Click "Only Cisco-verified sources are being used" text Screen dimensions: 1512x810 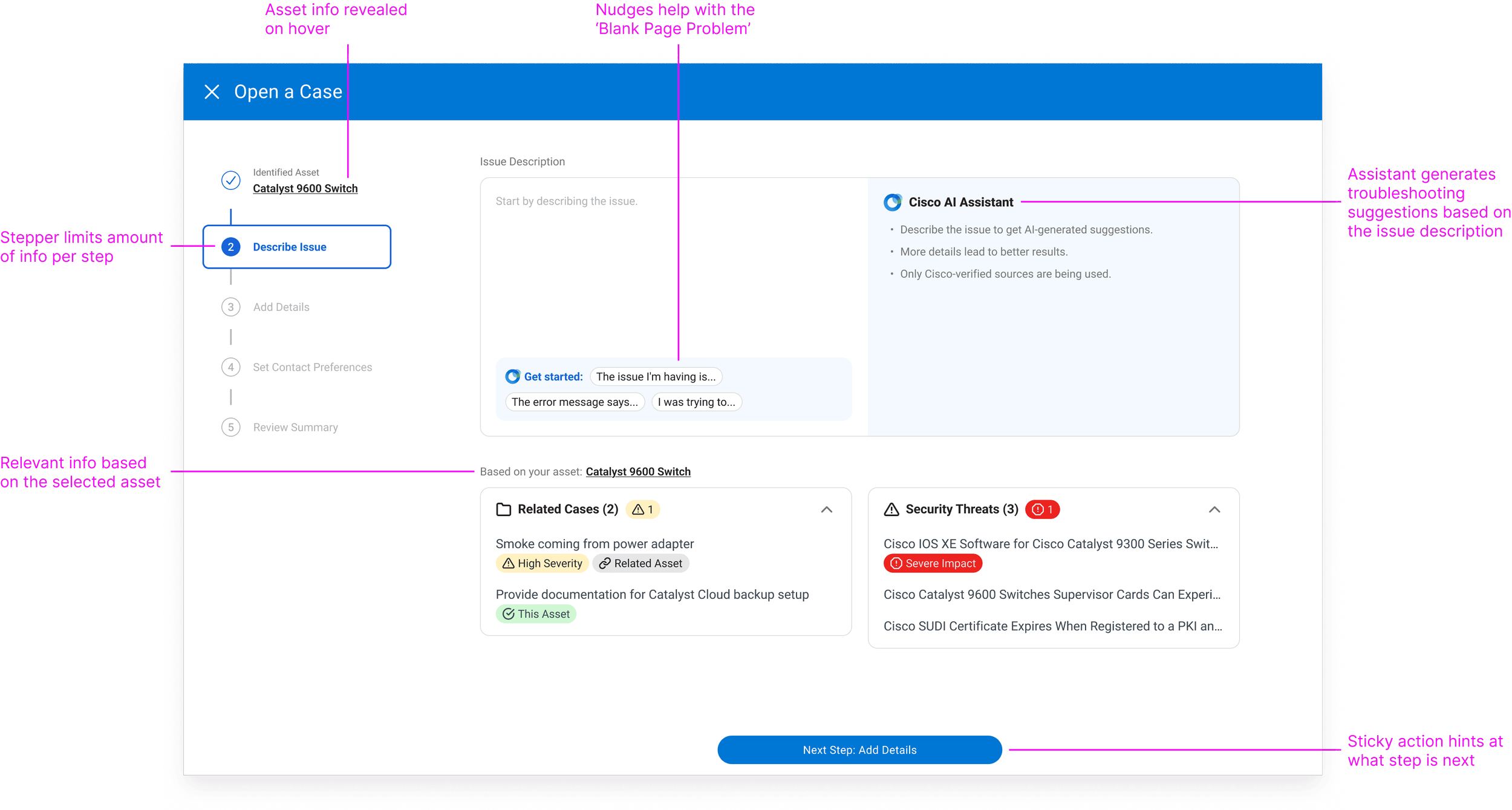coord(1005,274)
